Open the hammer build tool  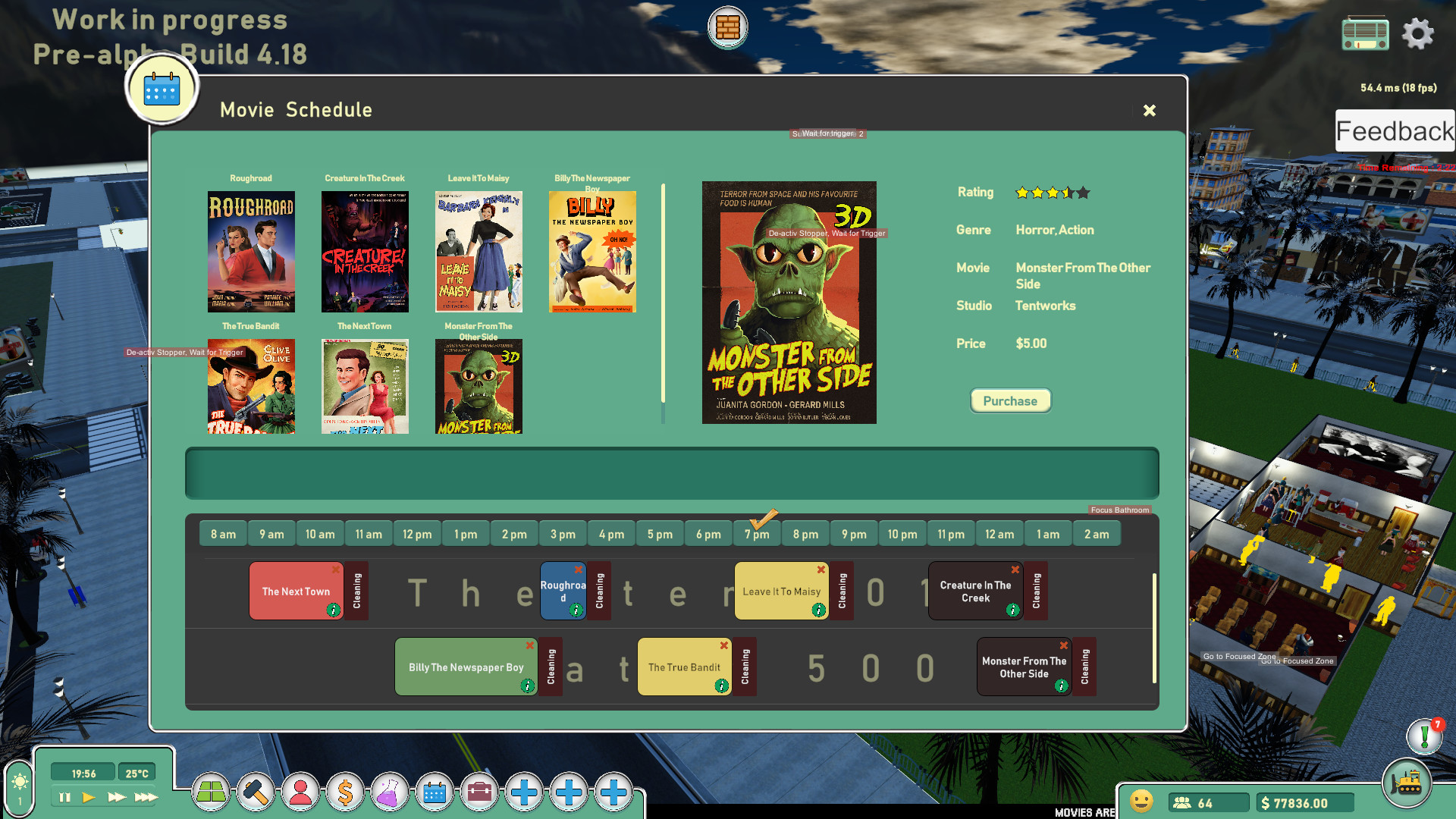(256, 793)
